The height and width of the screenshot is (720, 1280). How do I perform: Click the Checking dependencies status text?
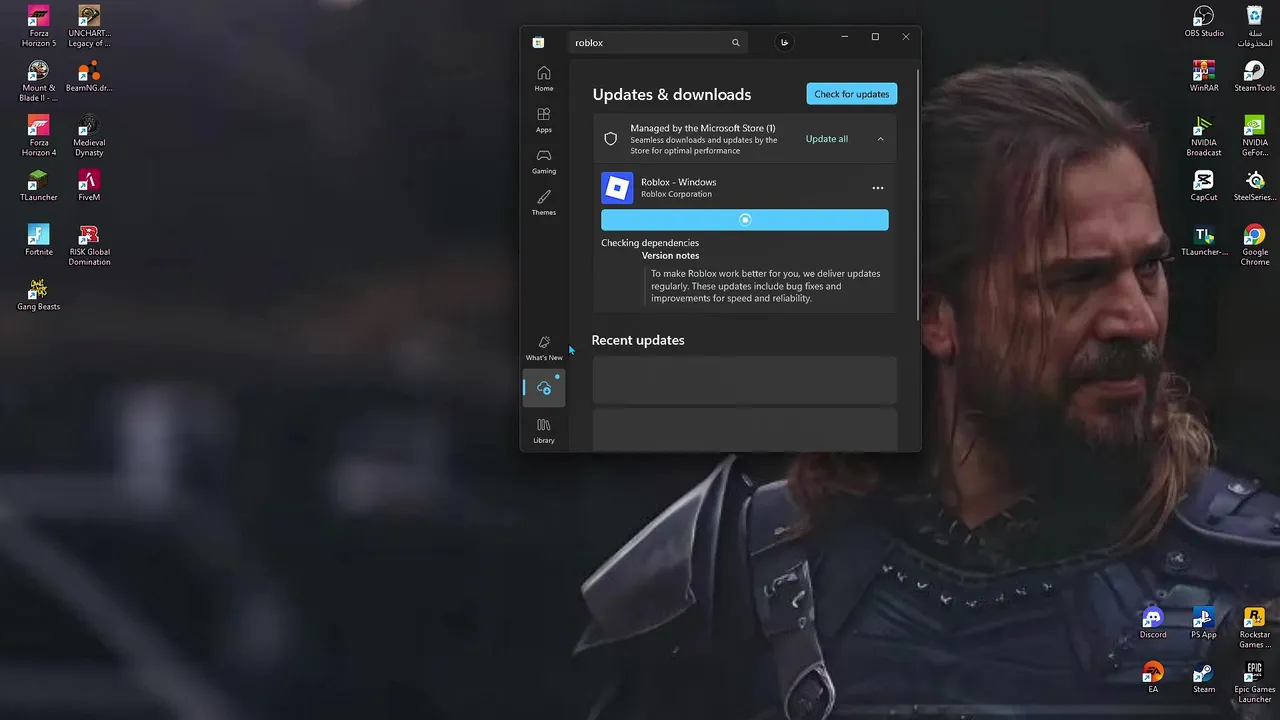pos(650,243)
